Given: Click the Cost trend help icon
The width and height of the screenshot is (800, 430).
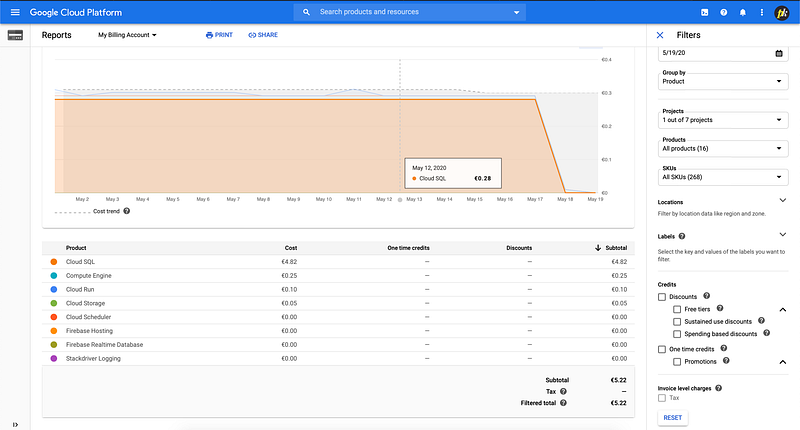Looking at the screenshot, I should 127,211.
